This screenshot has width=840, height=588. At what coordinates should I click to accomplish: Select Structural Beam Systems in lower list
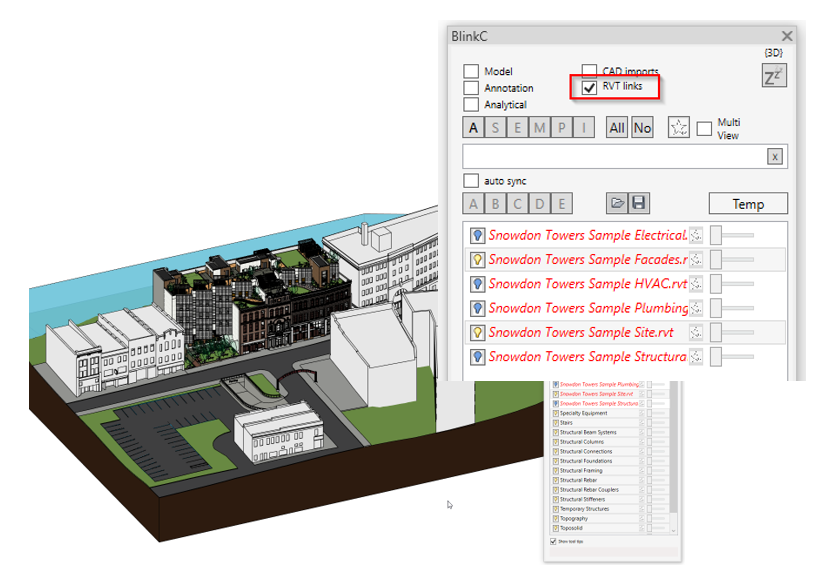588,432
